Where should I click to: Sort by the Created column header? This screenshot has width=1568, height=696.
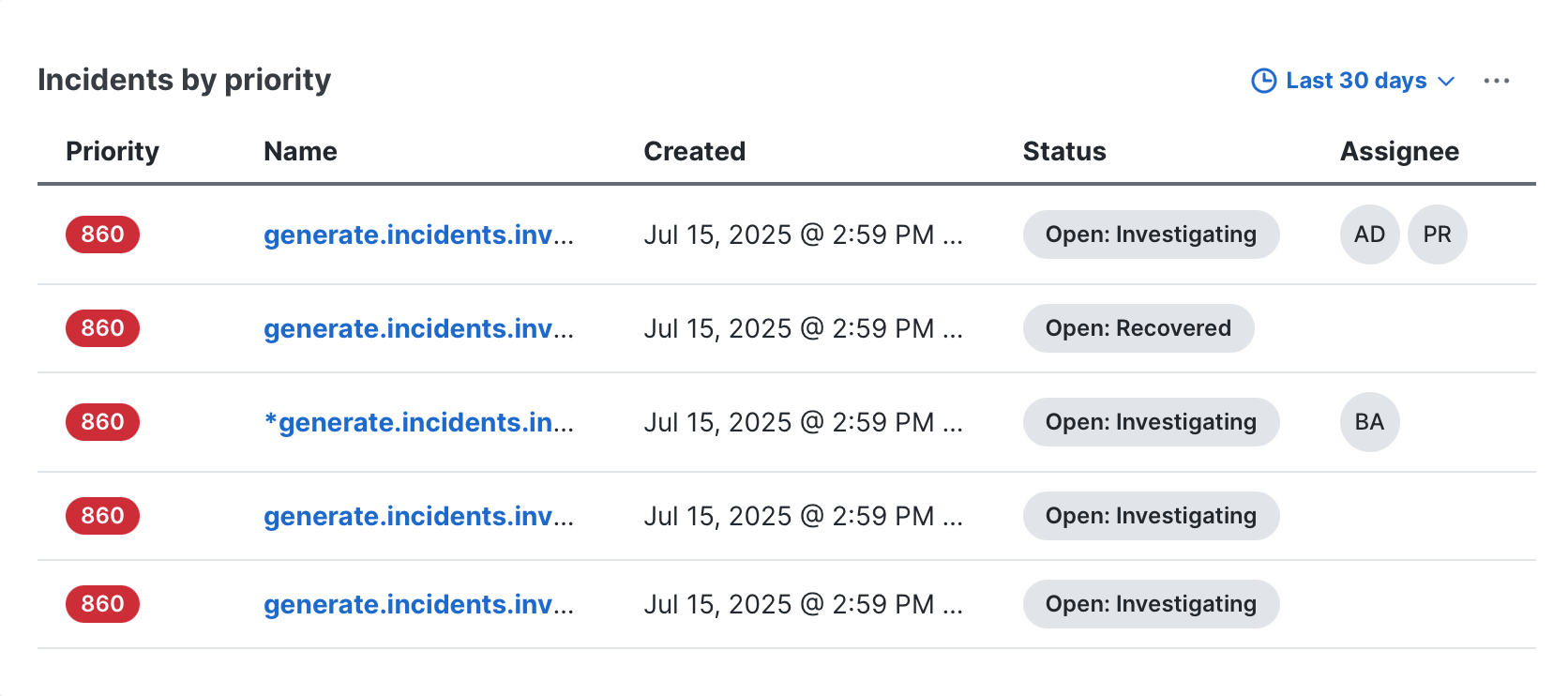(695, 151)
